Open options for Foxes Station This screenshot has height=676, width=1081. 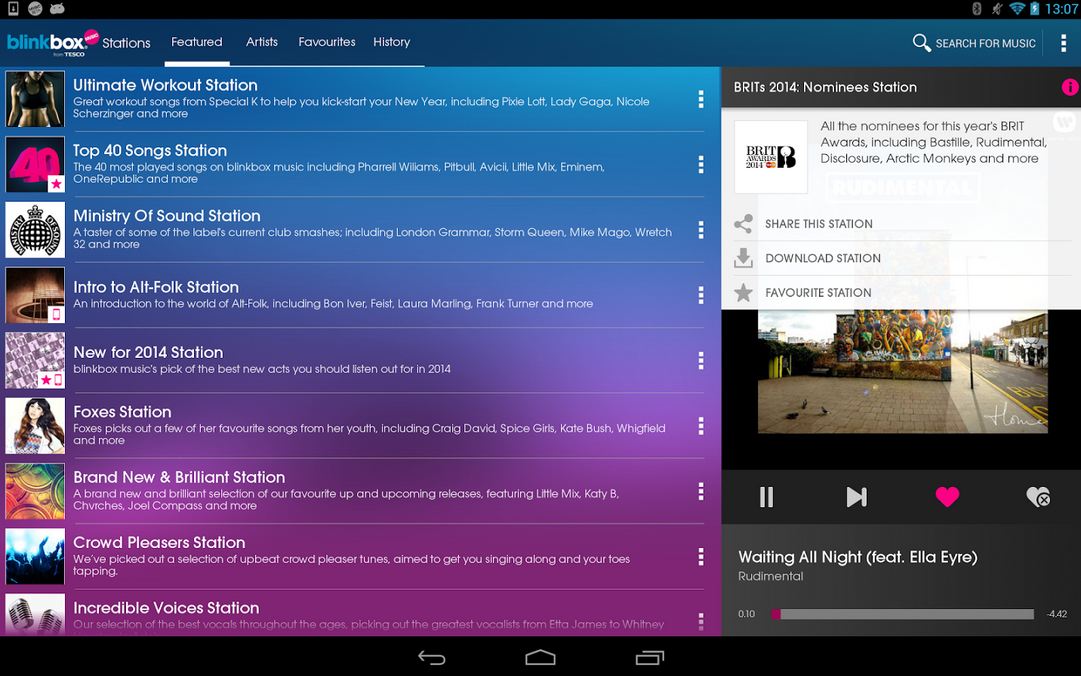point(700,426)
